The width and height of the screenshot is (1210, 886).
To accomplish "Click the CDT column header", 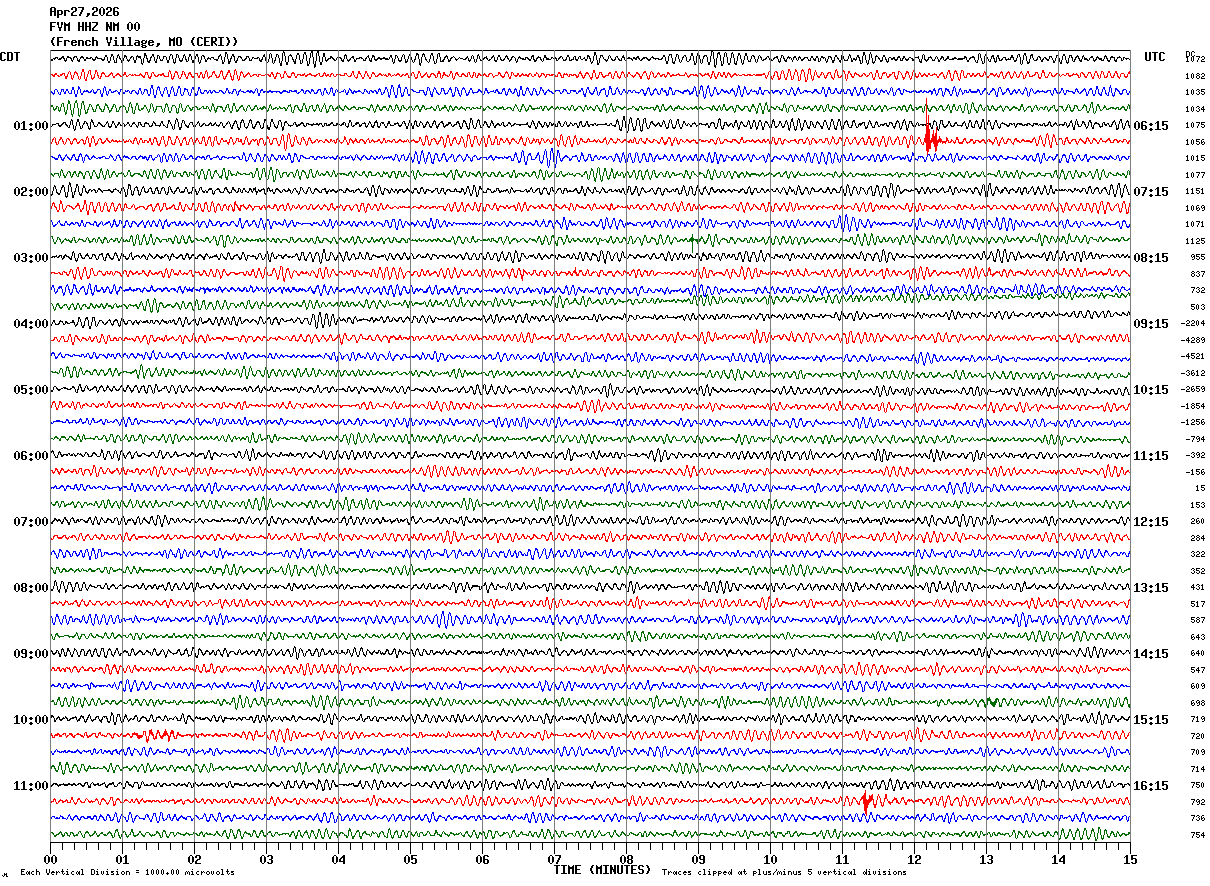I will click(10, 57).
